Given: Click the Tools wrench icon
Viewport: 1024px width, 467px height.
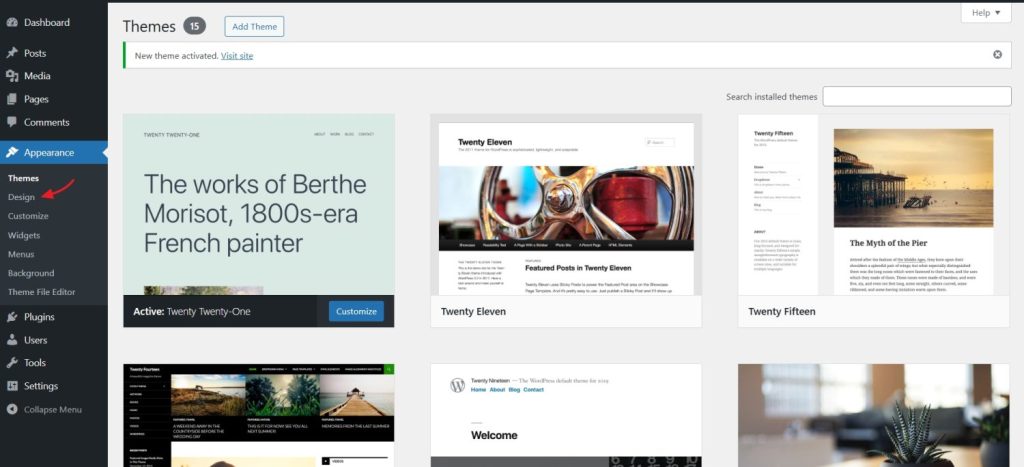Looking at the screenshot, I should point(12,362).
